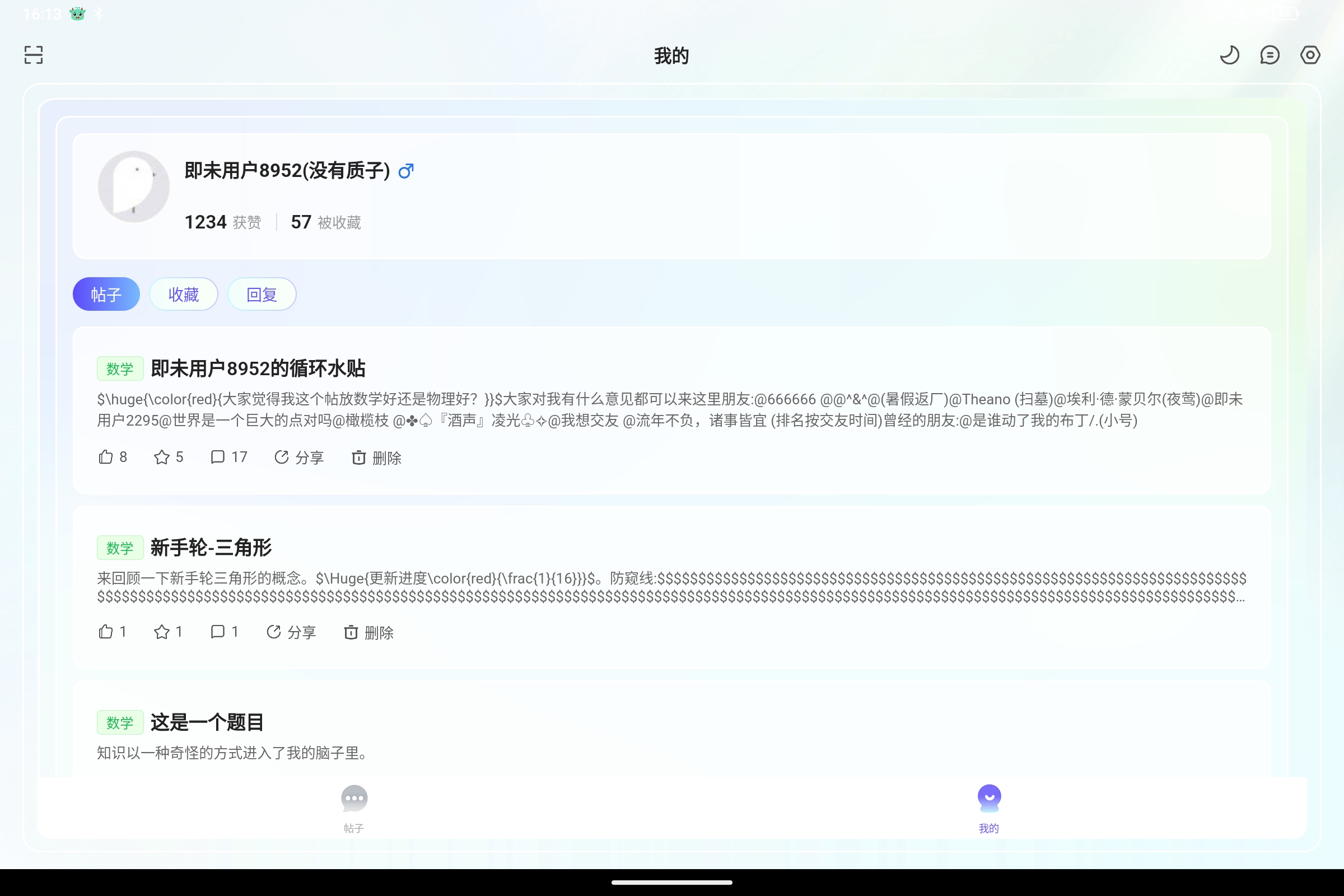Click the 数学 tag on 这是一个题目 post
1344x896 pixels.
coord(120,723)
